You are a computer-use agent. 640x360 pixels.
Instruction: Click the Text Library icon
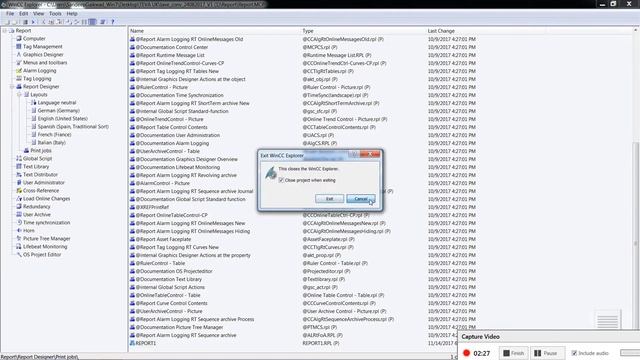pyautogui.click(x=19, y=167)
